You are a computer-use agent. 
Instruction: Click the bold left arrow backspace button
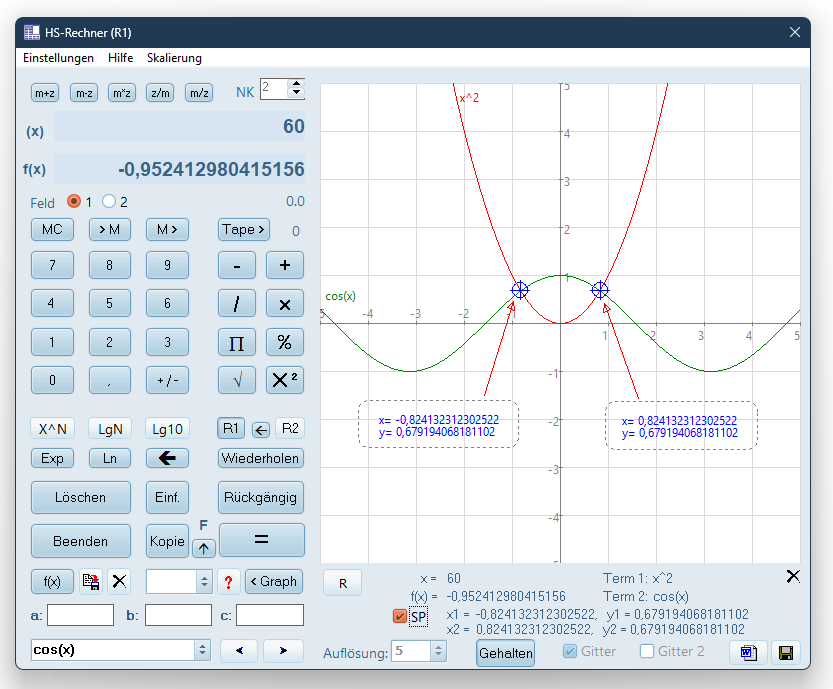pos(167,458)
